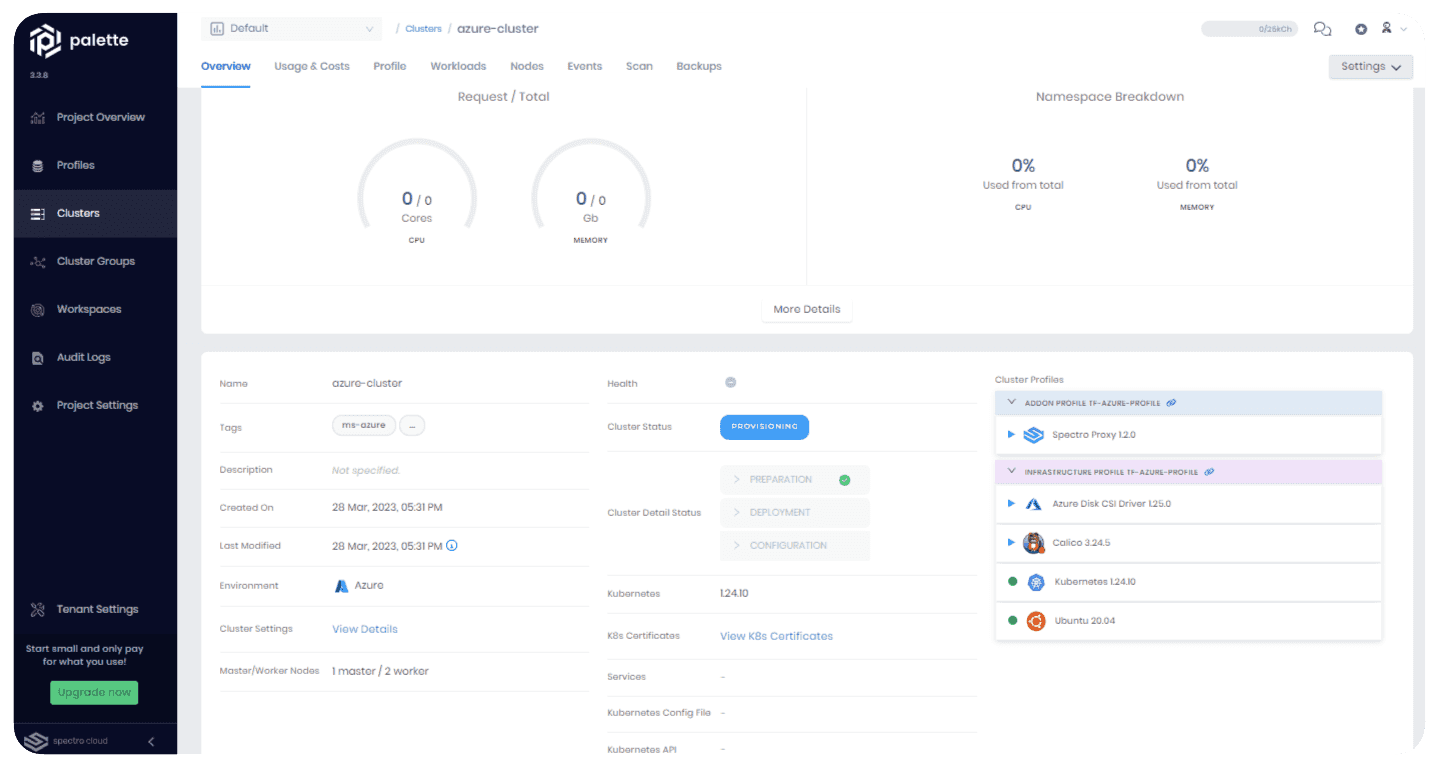
Task: Open the Workloads tab
Action: tap(458, 66)
